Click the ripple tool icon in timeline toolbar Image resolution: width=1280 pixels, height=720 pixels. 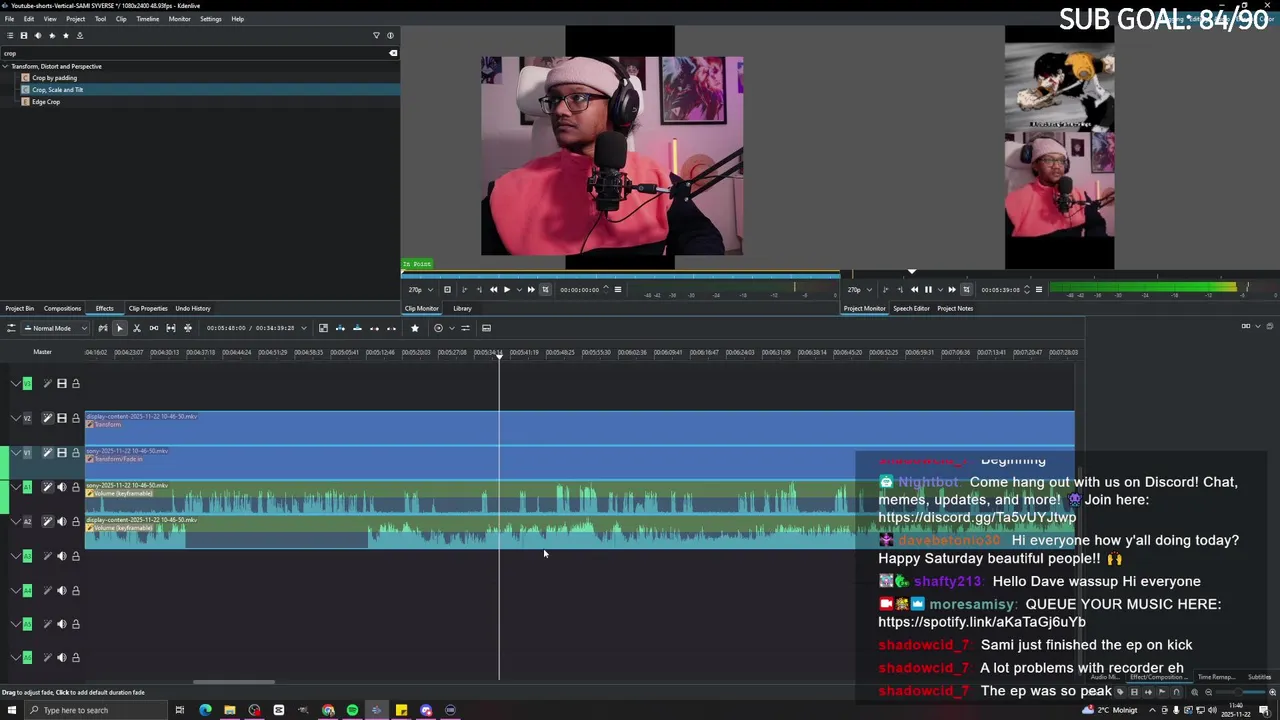coord(170,328)
